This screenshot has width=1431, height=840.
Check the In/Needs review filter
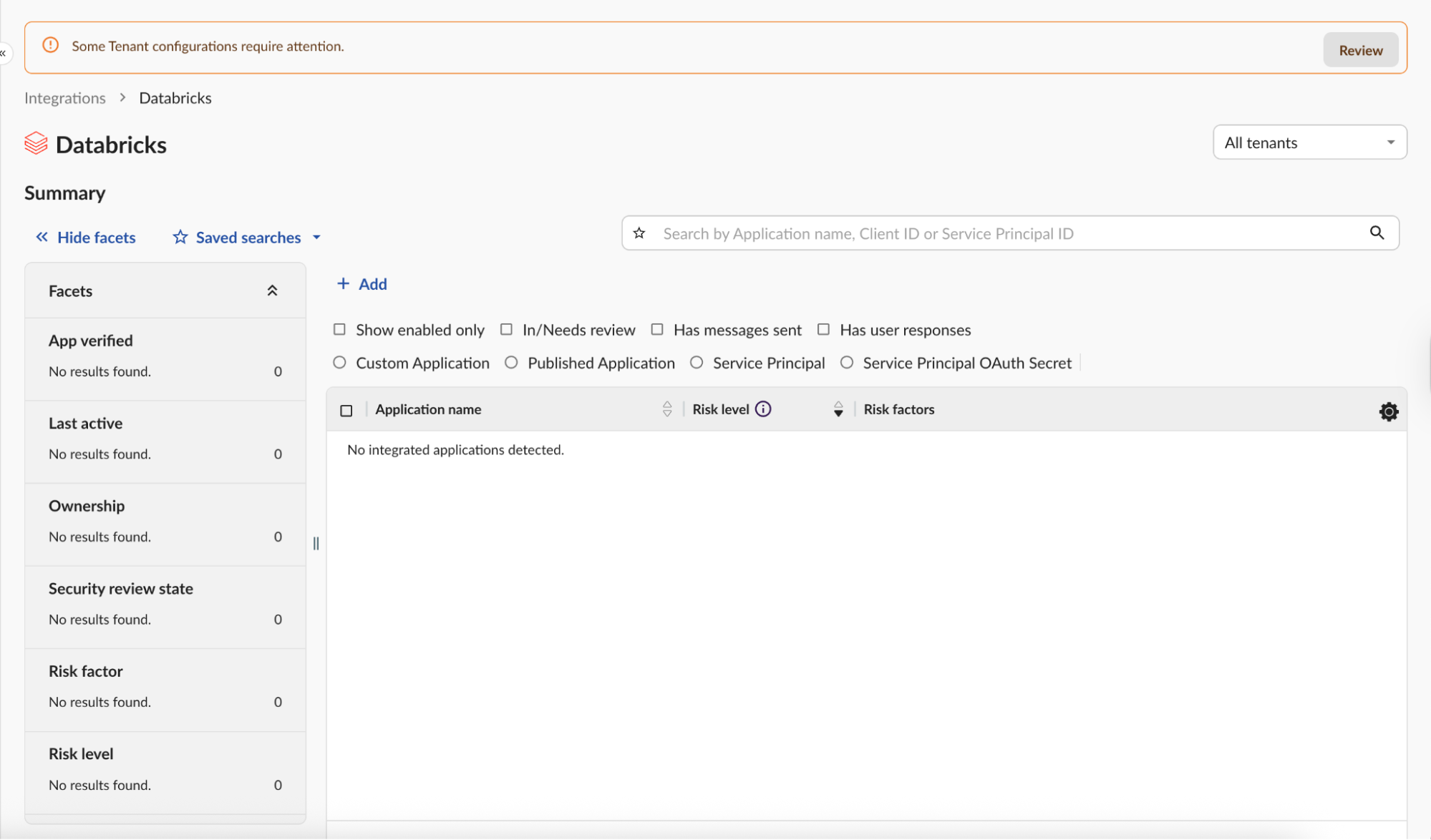(506, 330)
